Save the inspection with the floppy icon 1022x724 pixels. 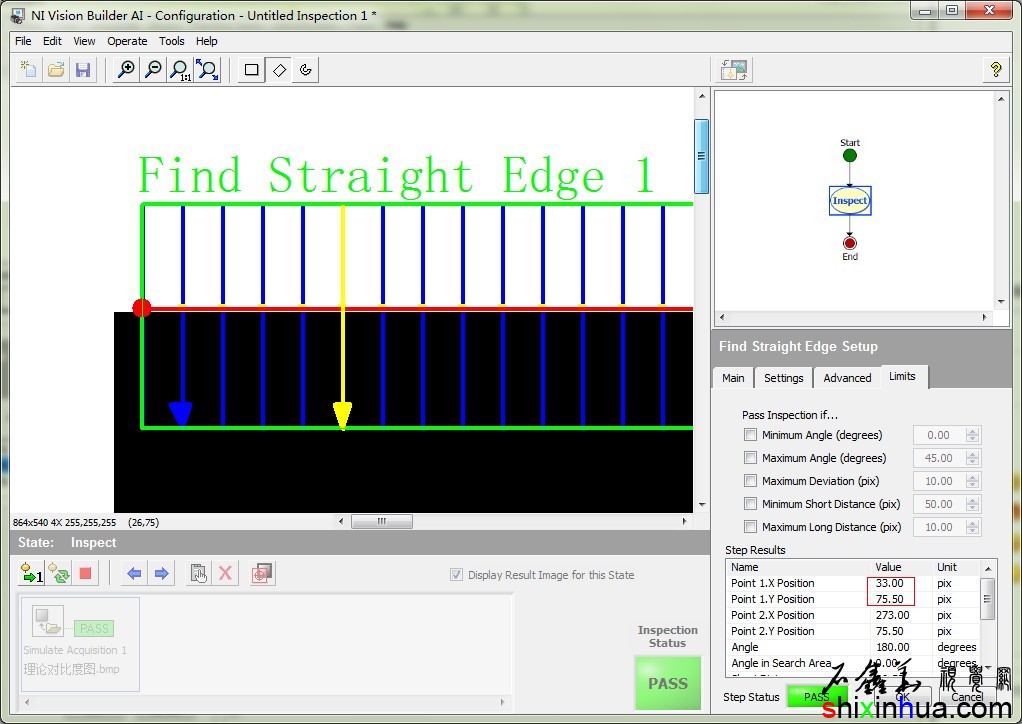83,70
